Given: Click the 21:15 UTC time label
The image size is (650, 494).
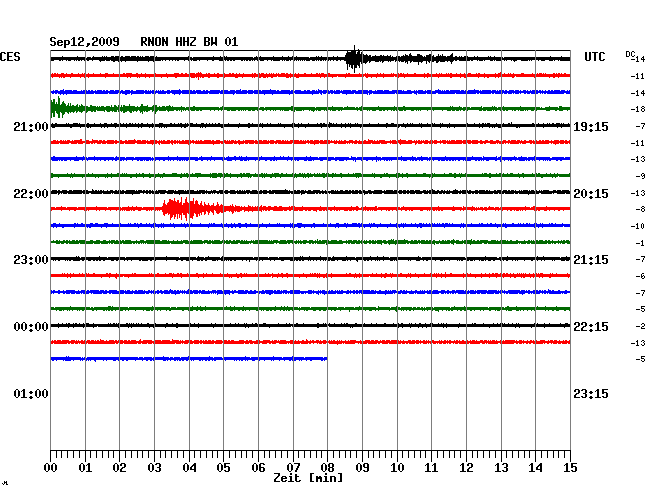Looking at the screenshot, I should point(591,260).
